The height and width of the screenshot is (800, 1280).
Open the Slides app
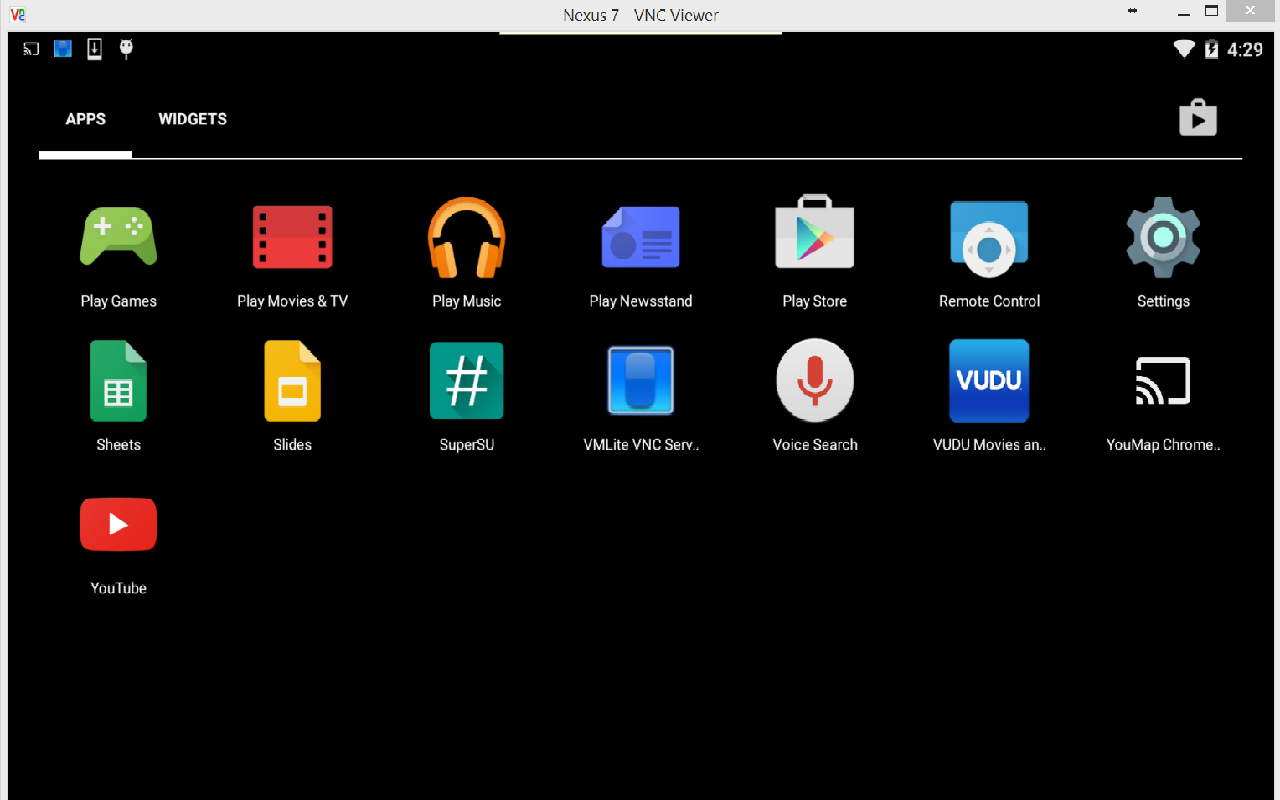point(292,381)
